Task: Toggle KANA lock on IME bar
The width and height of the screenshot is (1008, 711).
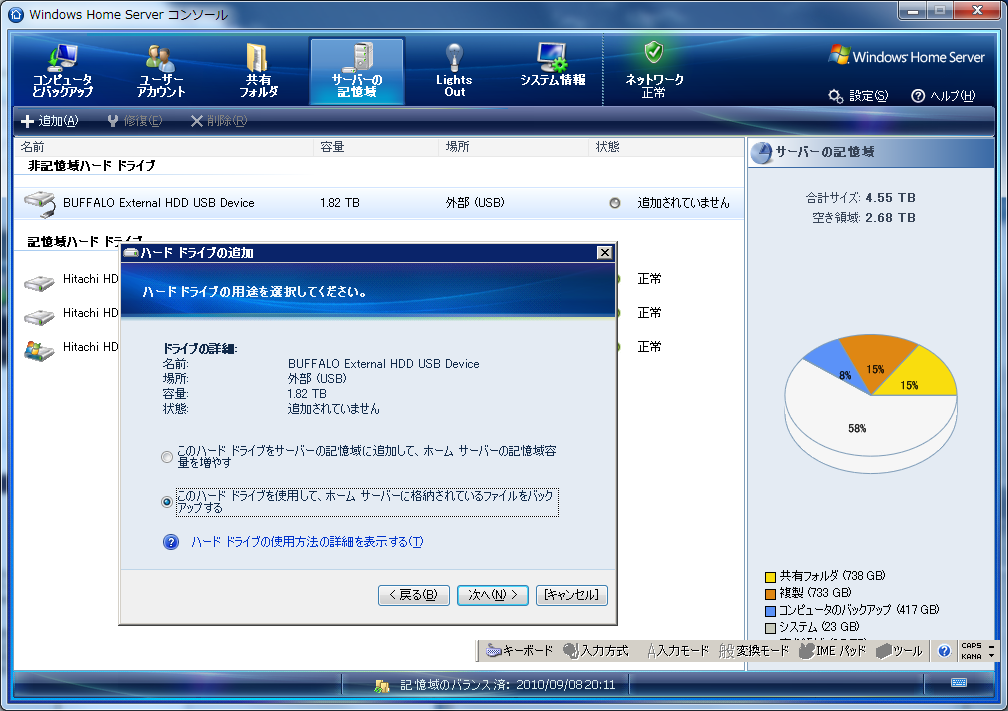Action: 971,656
